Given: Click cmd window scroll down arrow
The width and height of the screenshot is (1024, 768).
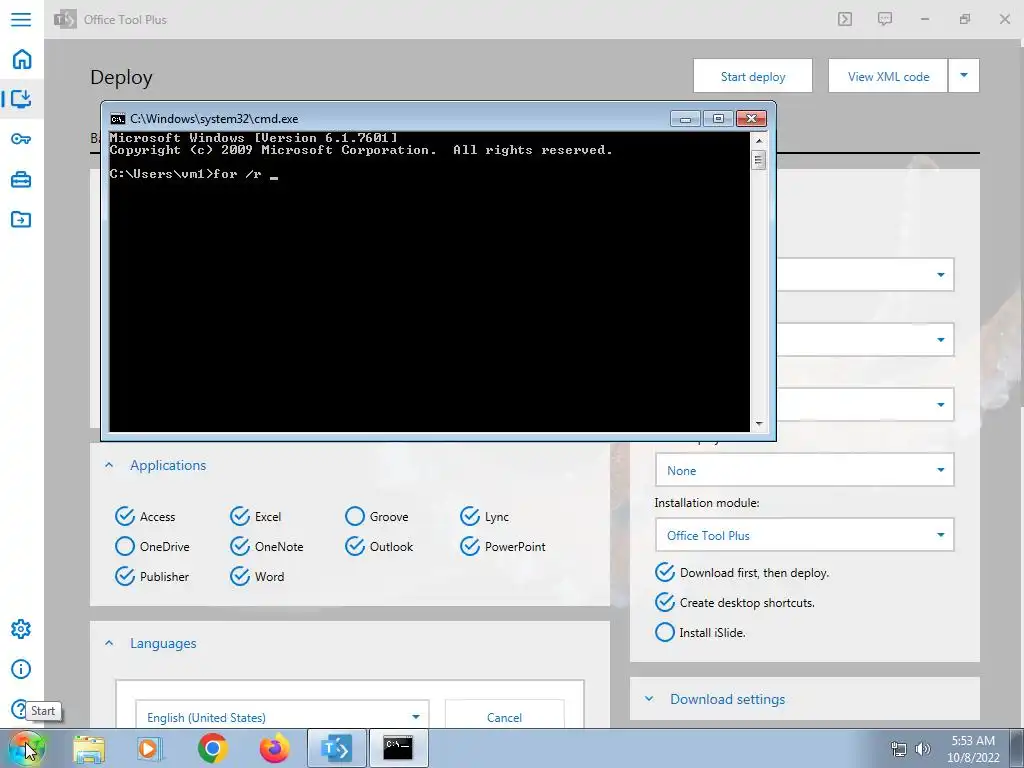Looking at the screenshot, I should [758, 424].
